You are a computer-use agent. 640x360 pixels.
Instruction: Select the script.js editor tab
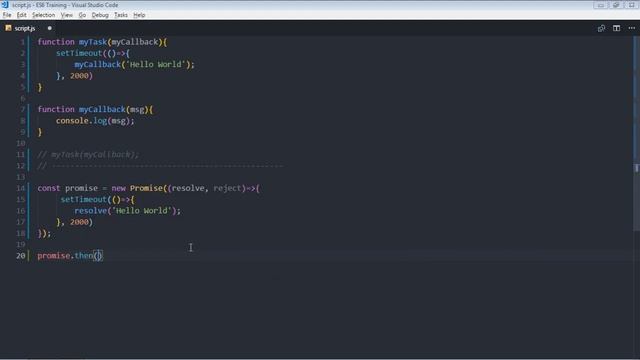click(x=29, y=28)
